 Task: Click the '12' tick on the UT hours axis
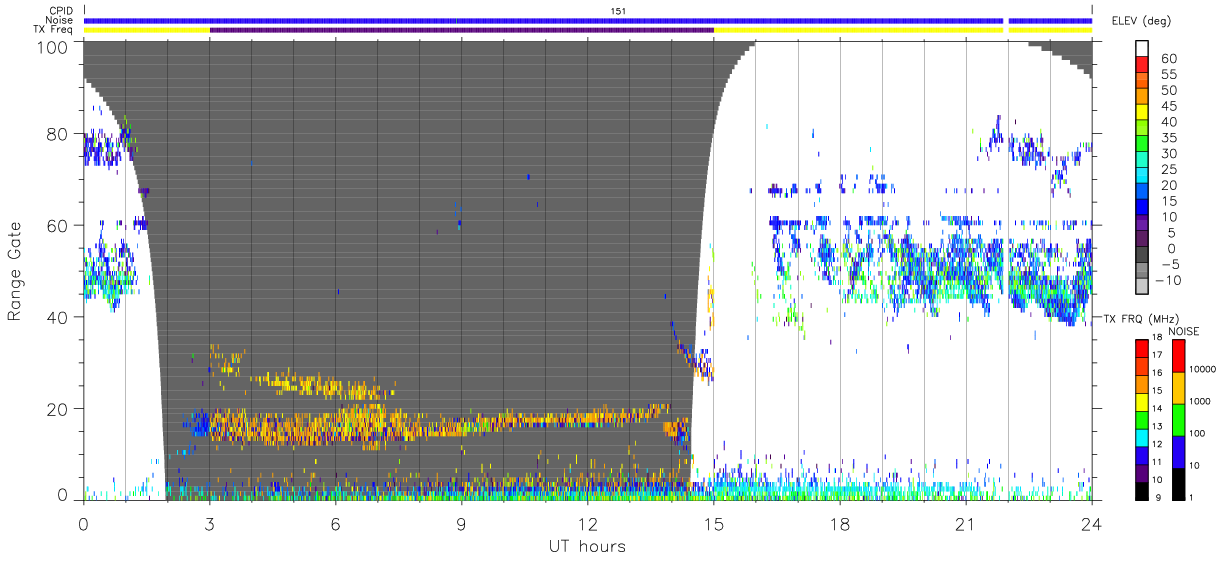[588, 523]
